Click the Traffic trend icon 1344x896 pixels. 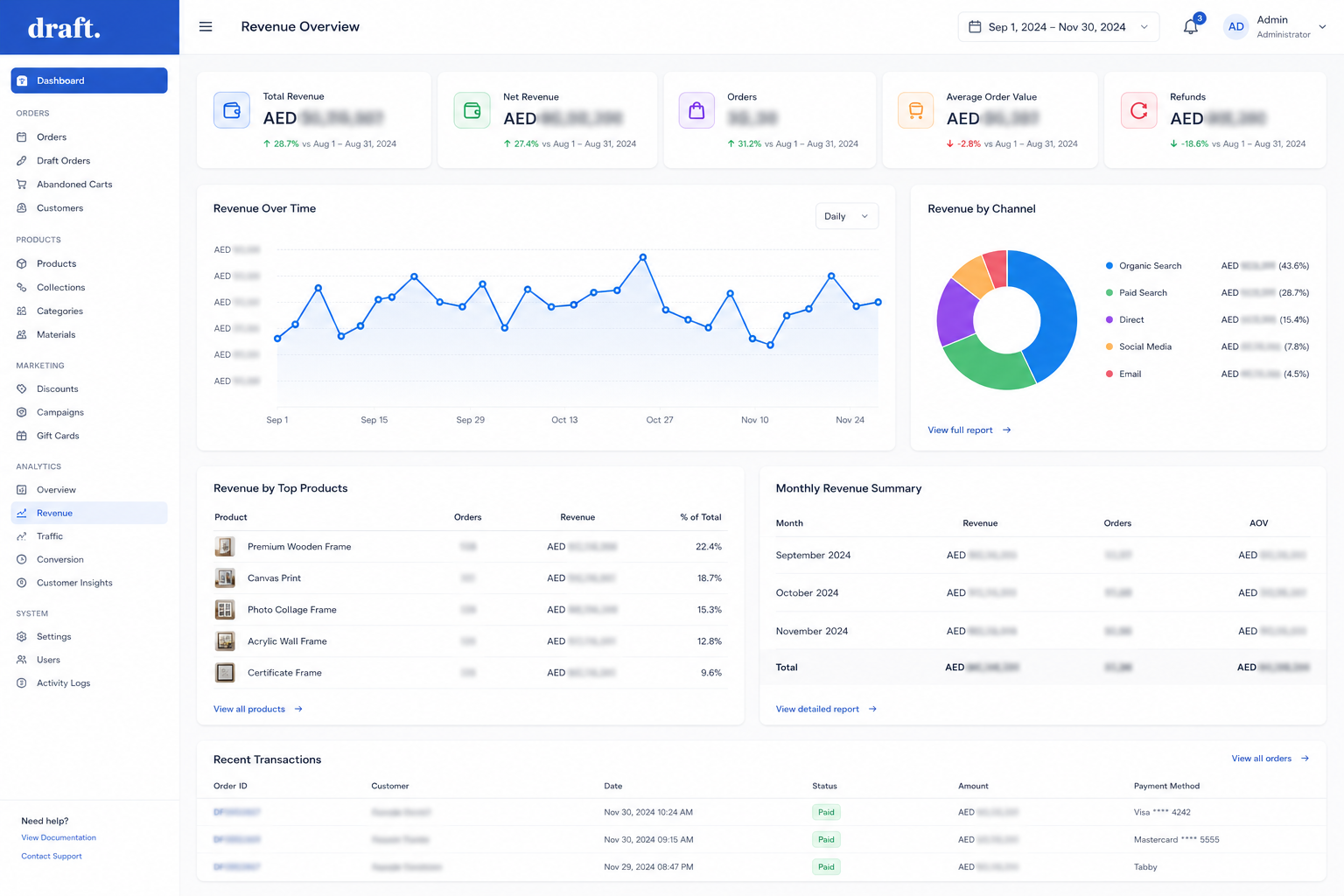[x=22, y=536]
